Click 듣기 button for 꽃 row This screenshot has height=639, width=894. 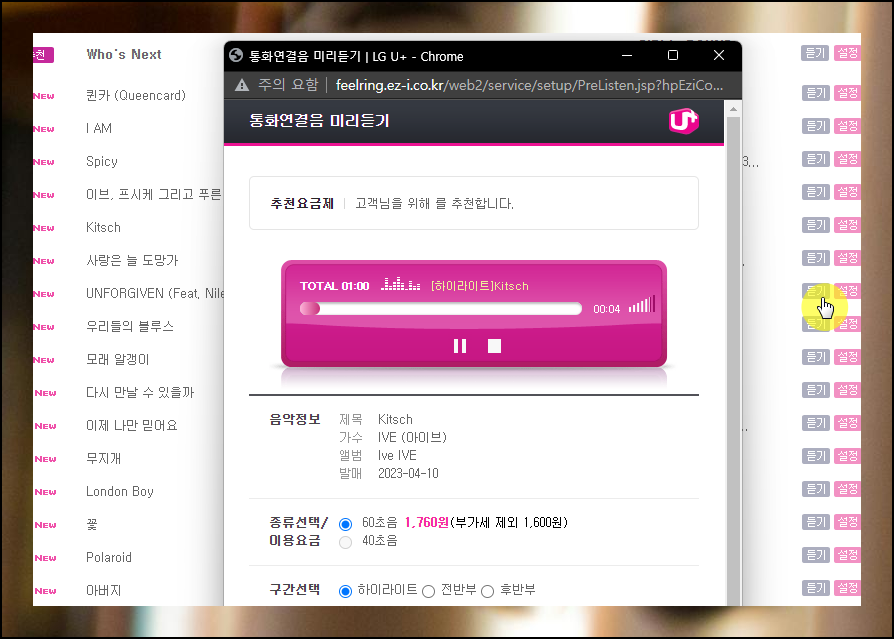(815, 522)
